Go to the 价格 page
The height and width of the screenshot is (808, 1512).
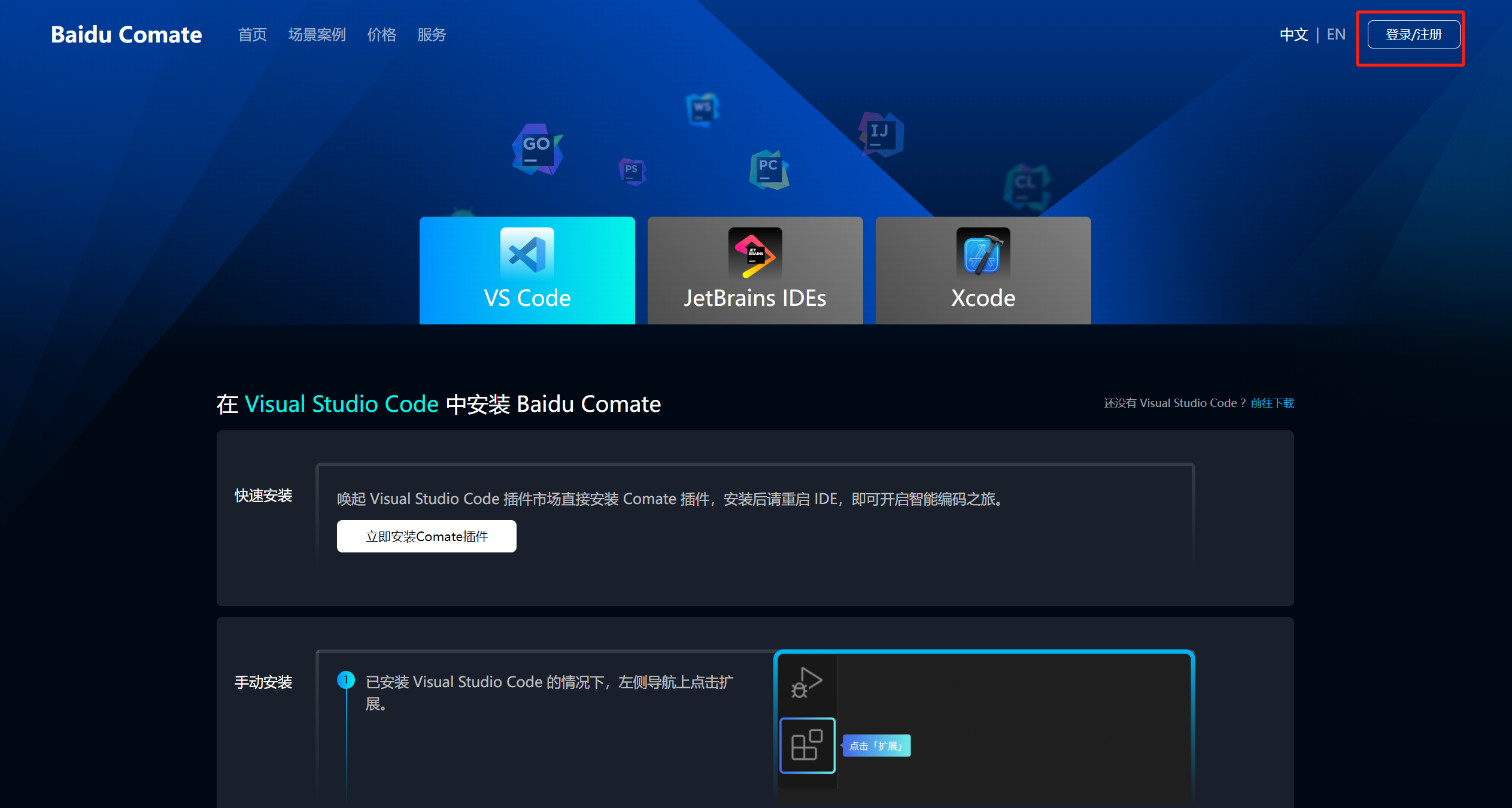click(381, 35)
